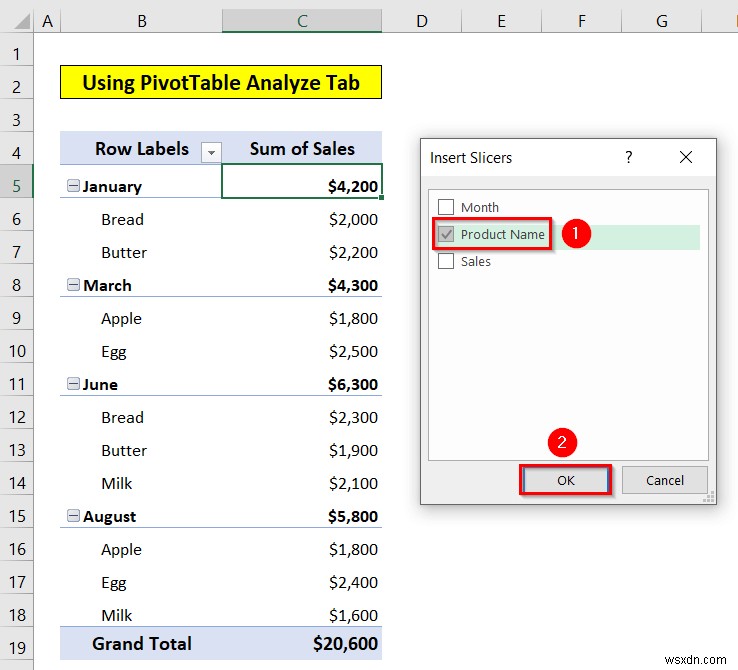Select column G header
Image resolution: width=738 pixels, height=670 pixels.
point(662,21)
